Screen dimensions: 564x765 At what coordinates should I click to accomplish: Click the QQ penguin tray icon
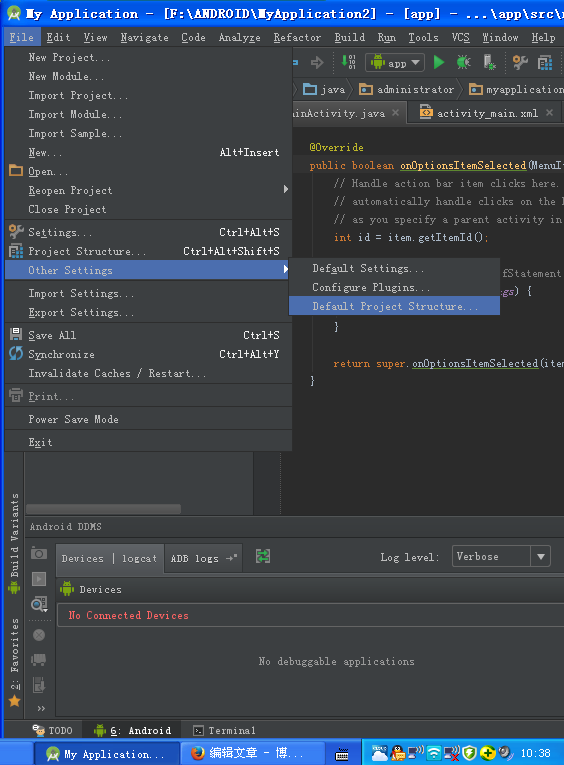[399, 753]
